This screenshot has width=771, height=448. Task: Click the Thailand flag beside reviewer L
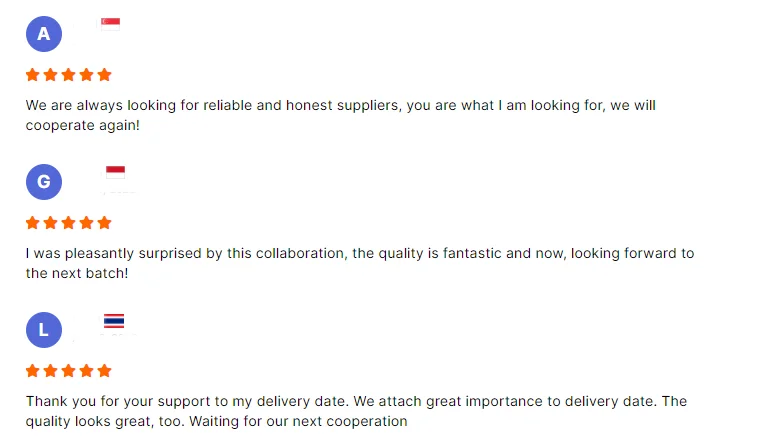point(114,321)
